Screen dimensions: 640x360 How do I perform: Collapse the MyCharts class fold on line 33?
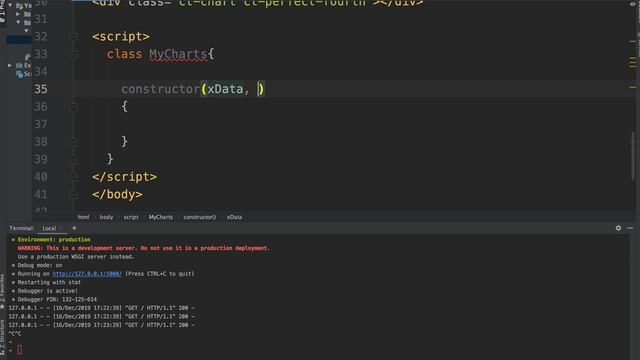pos(73,54)
